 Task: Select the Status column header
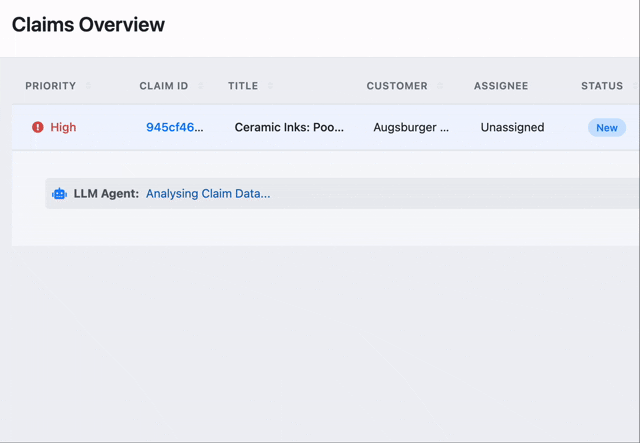click(601, 86)
